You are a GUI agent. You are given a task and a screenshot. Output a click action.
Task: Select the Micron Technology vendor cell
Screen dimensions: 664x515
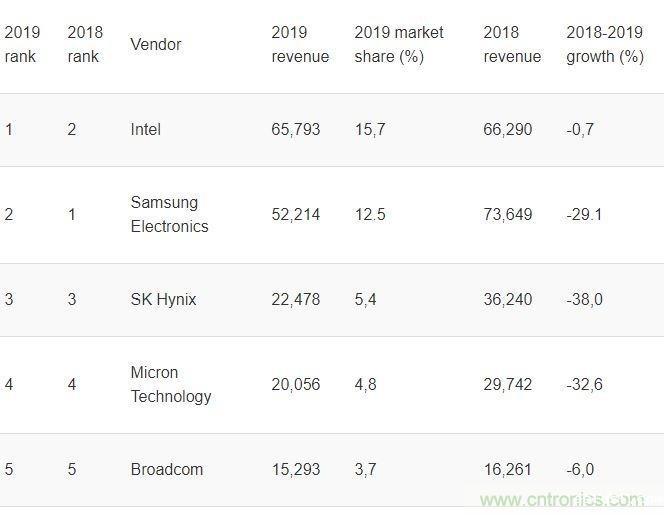tap(171, 384)
